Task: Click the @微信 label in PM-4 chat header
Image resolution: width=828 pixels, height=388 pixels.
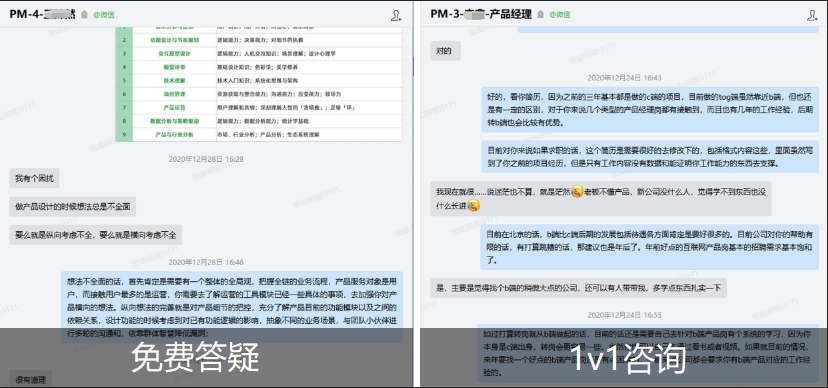Action: tap(104, 15)
